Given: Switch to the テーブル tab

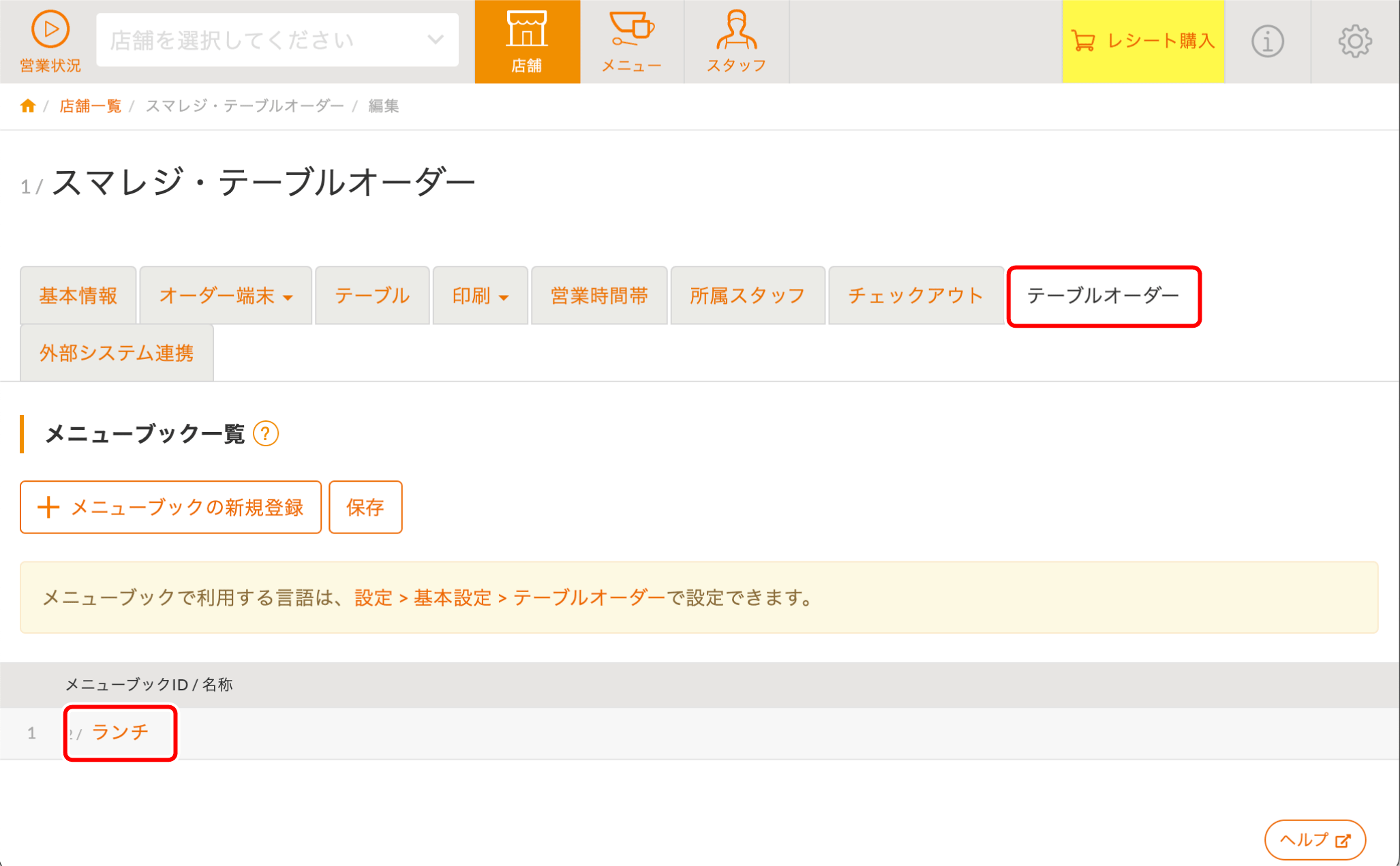Looking at the screenshot, I should [x=372, y=296].
